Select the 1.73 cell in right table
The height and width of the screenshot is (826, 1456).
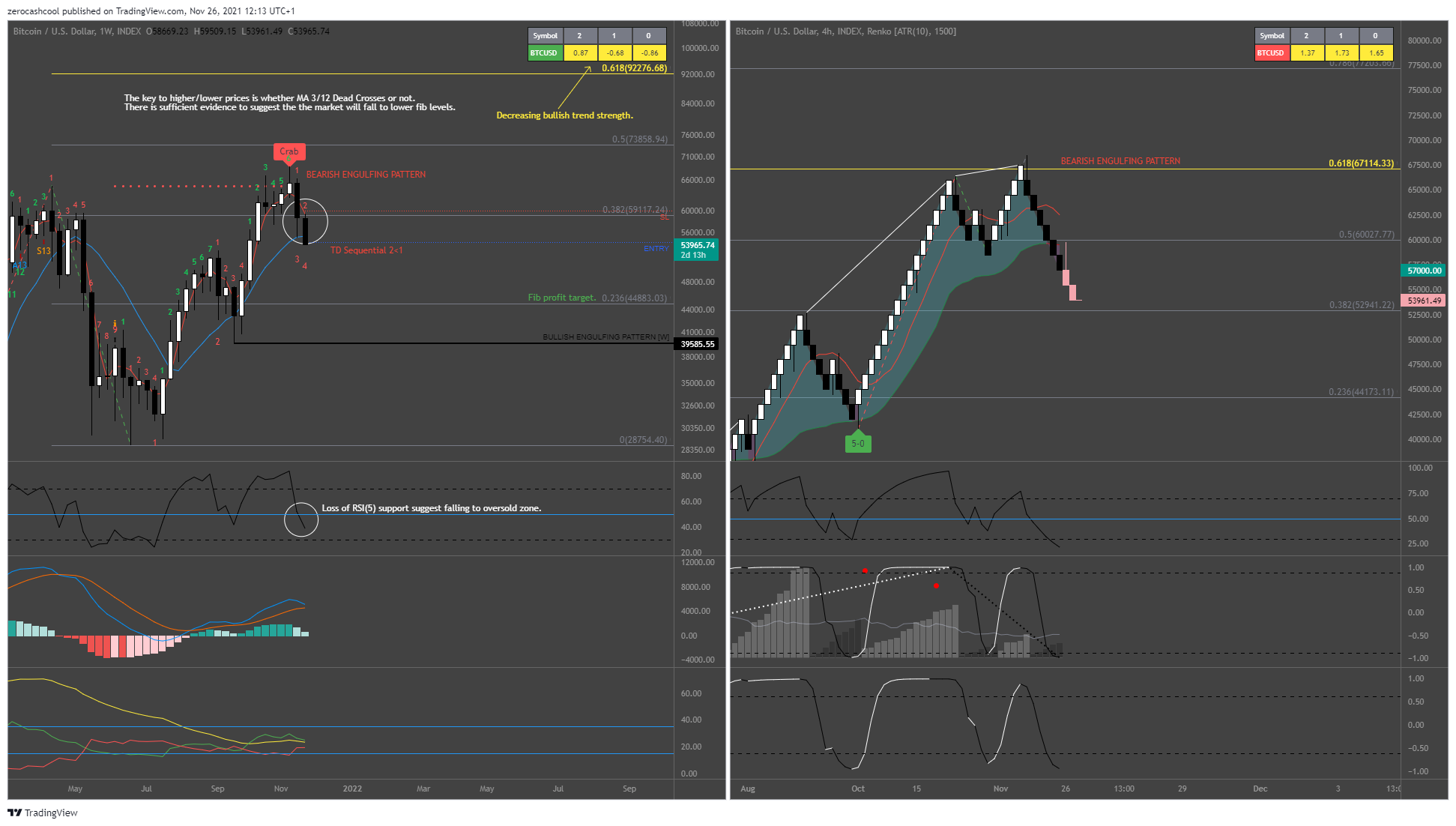click(x=1342, y=53)
